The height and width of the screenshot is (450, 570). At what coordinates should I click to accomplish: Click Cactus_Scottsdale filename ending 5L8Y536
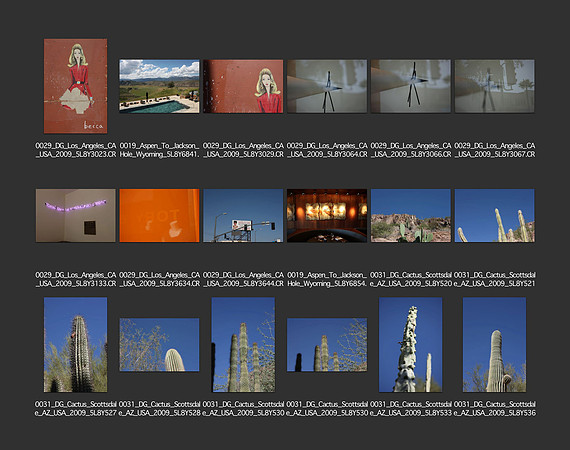(494, 409)
